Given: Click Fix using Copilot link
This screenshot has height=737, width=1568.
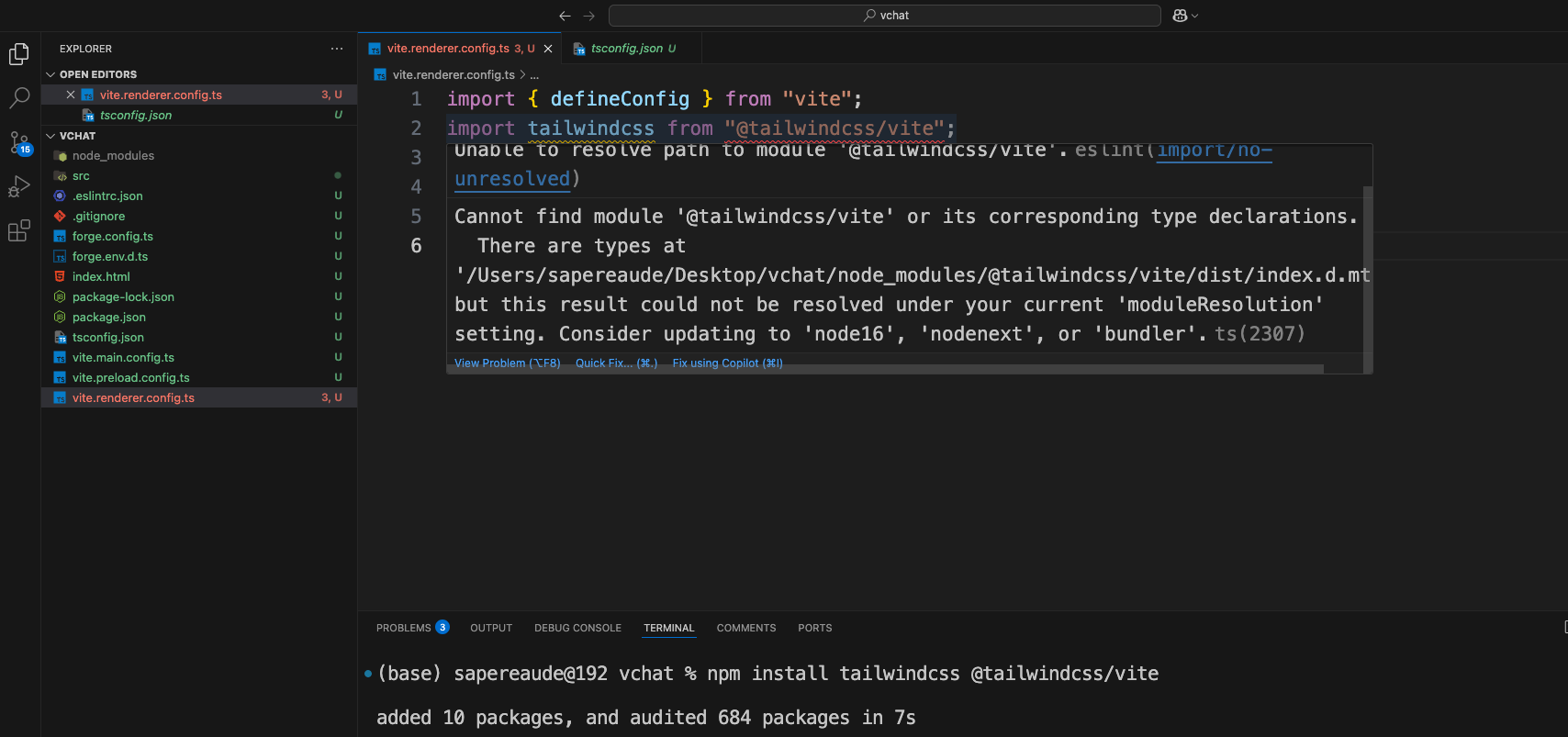Looking at the screenshot, I should click(727, 363).
